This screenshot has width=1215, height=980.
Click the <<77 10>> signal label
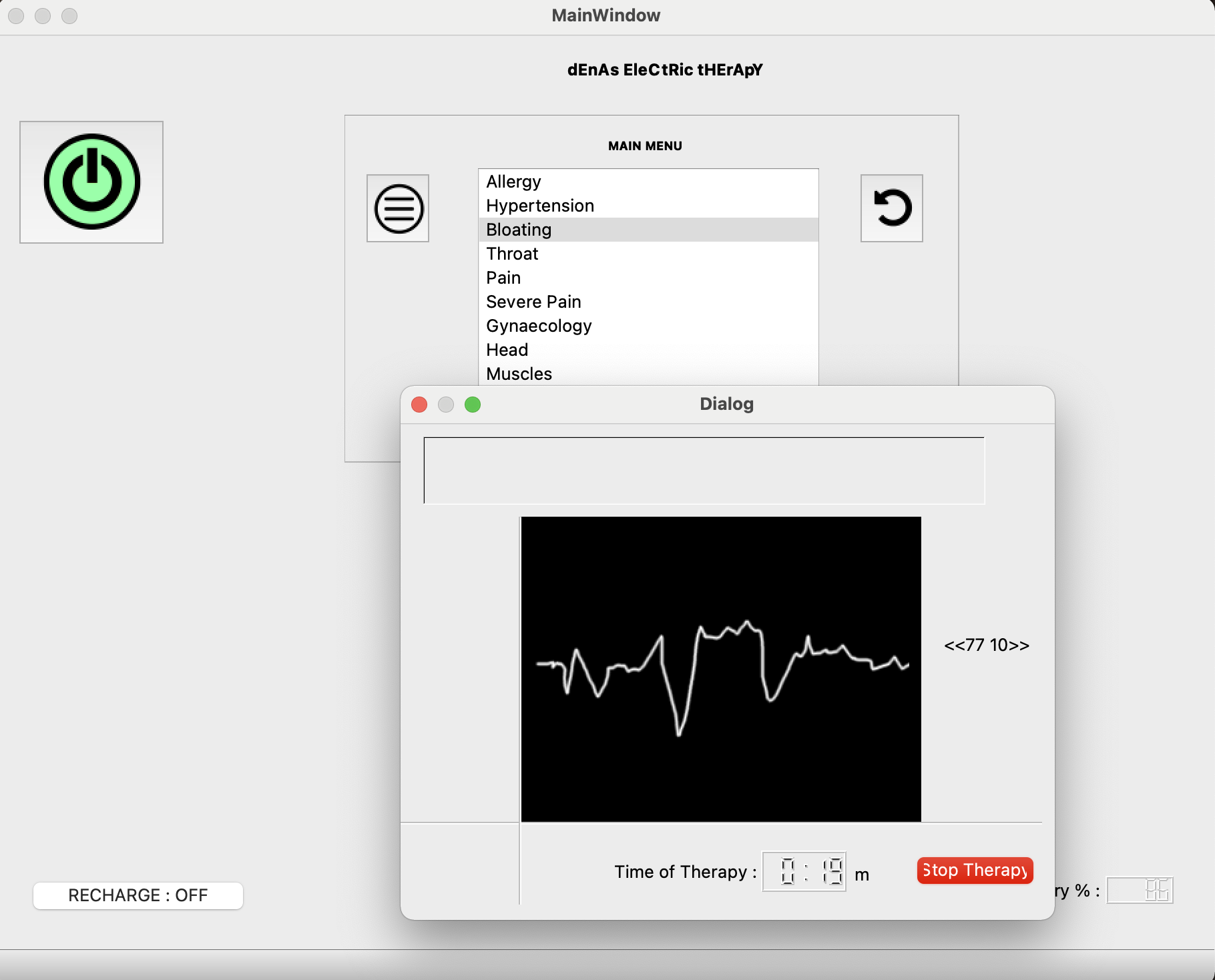click(987, 645)
